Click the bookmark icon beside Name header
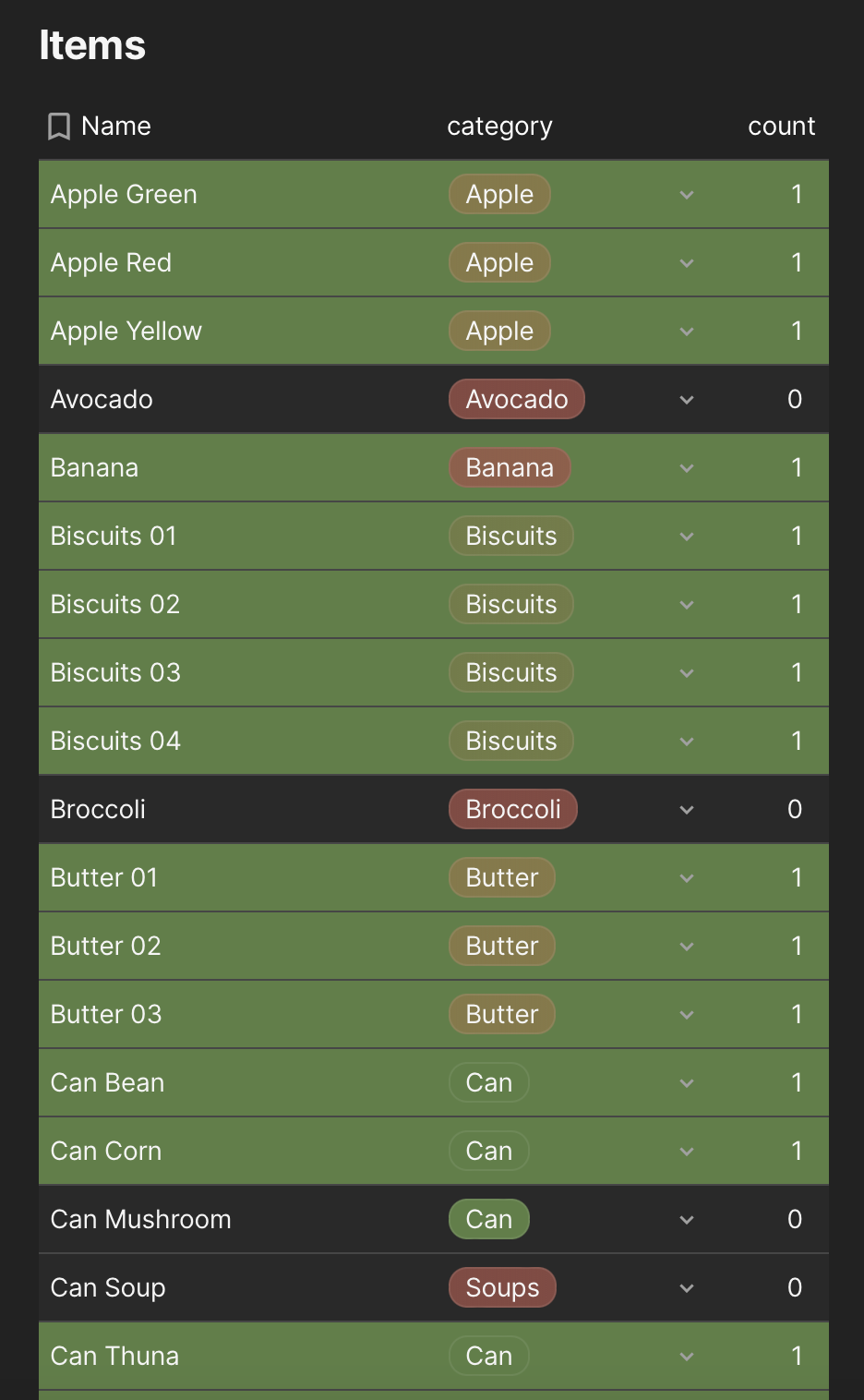 [59, 127]
